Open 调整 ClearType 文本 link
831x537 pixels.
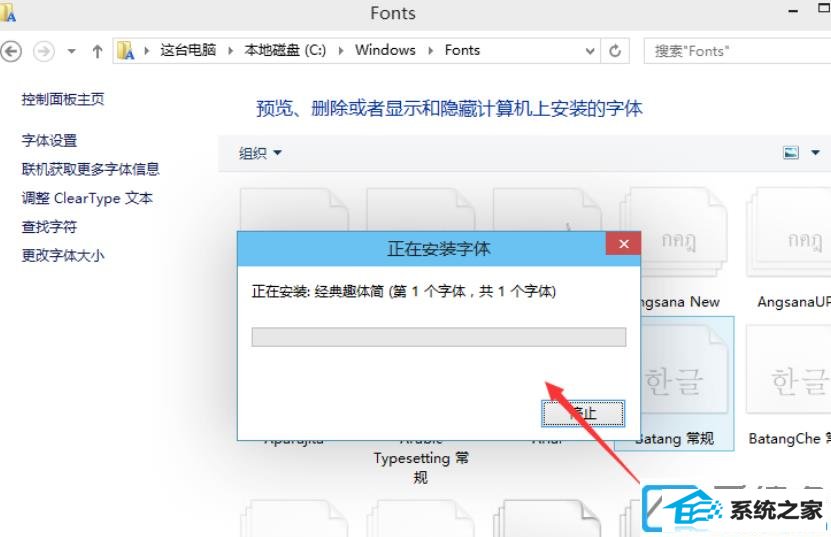(87, 198)
